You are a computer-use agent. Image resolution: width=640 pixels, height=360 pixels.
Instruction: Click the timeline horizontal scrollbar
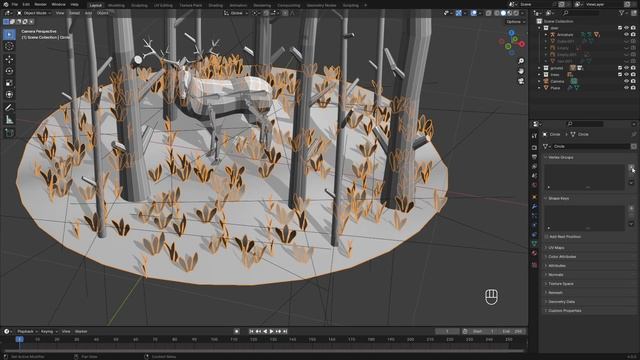click(x=264, y=350)
